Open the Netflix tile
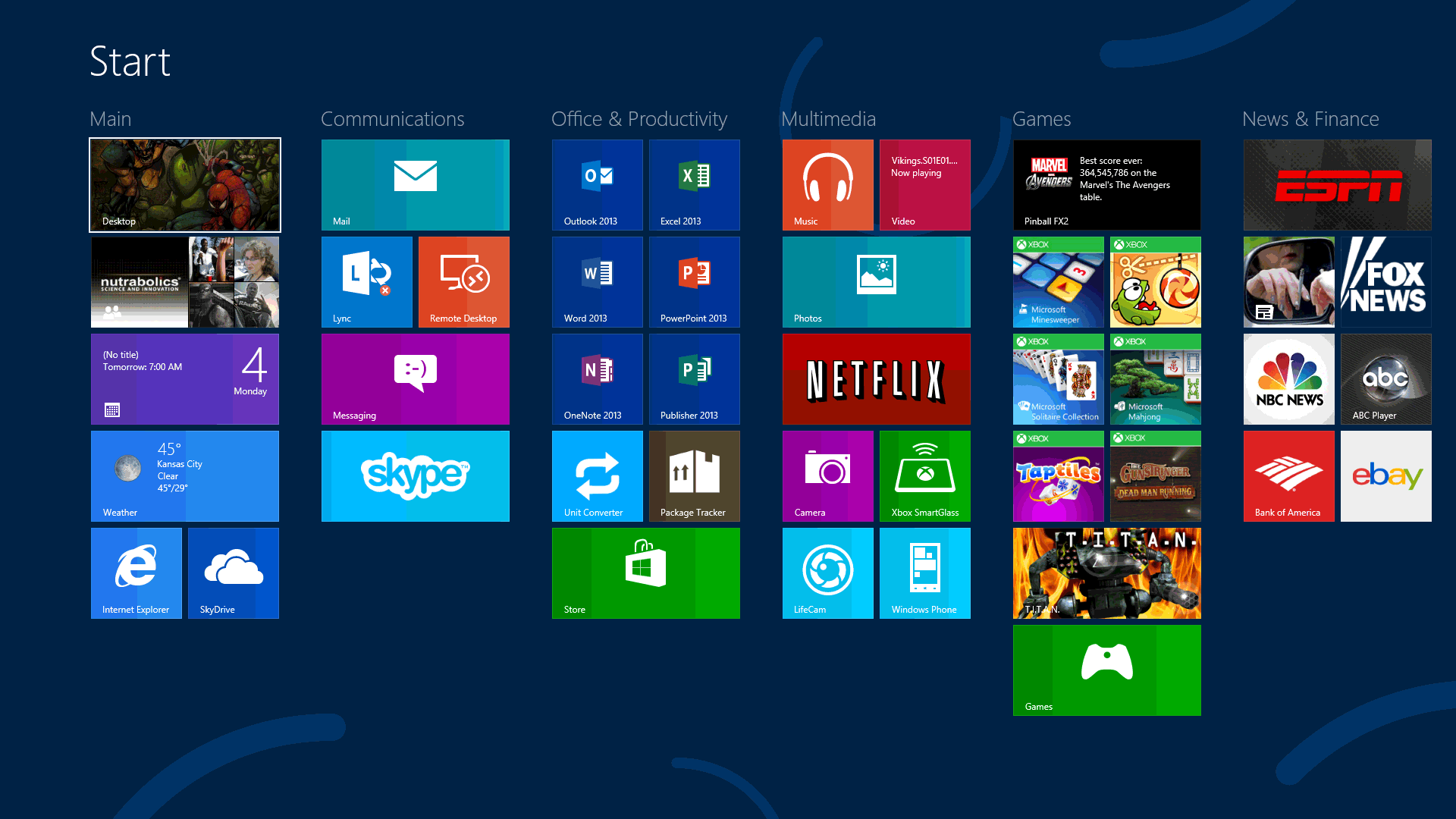 (x=876, y=378)
